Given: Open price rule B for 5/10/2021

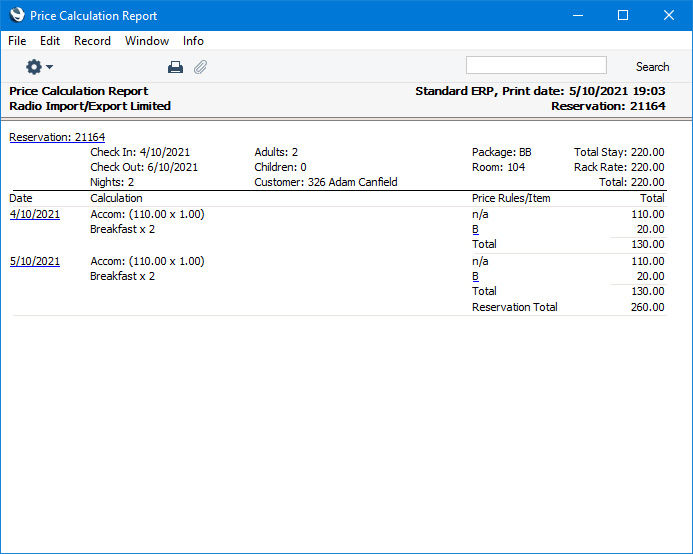Looking at the screenshot, I should coord(476,276).
